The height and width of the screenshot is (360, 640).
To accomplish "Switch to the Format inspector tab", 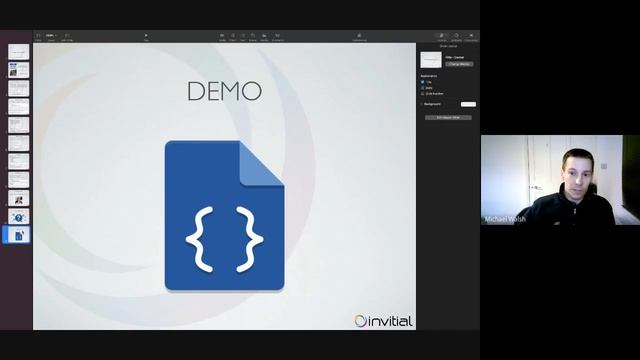I will click(x=442, y=37).
